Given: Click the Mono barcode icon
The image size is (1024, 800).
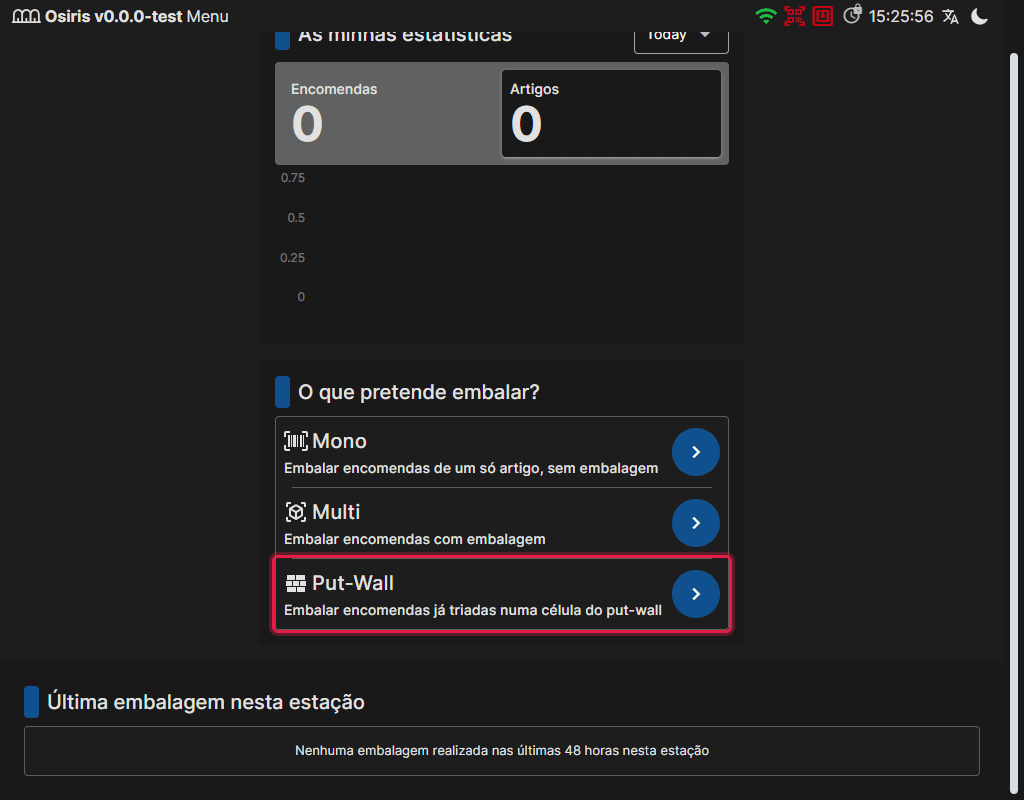Looking at the screenshot, I should (295, 441).
